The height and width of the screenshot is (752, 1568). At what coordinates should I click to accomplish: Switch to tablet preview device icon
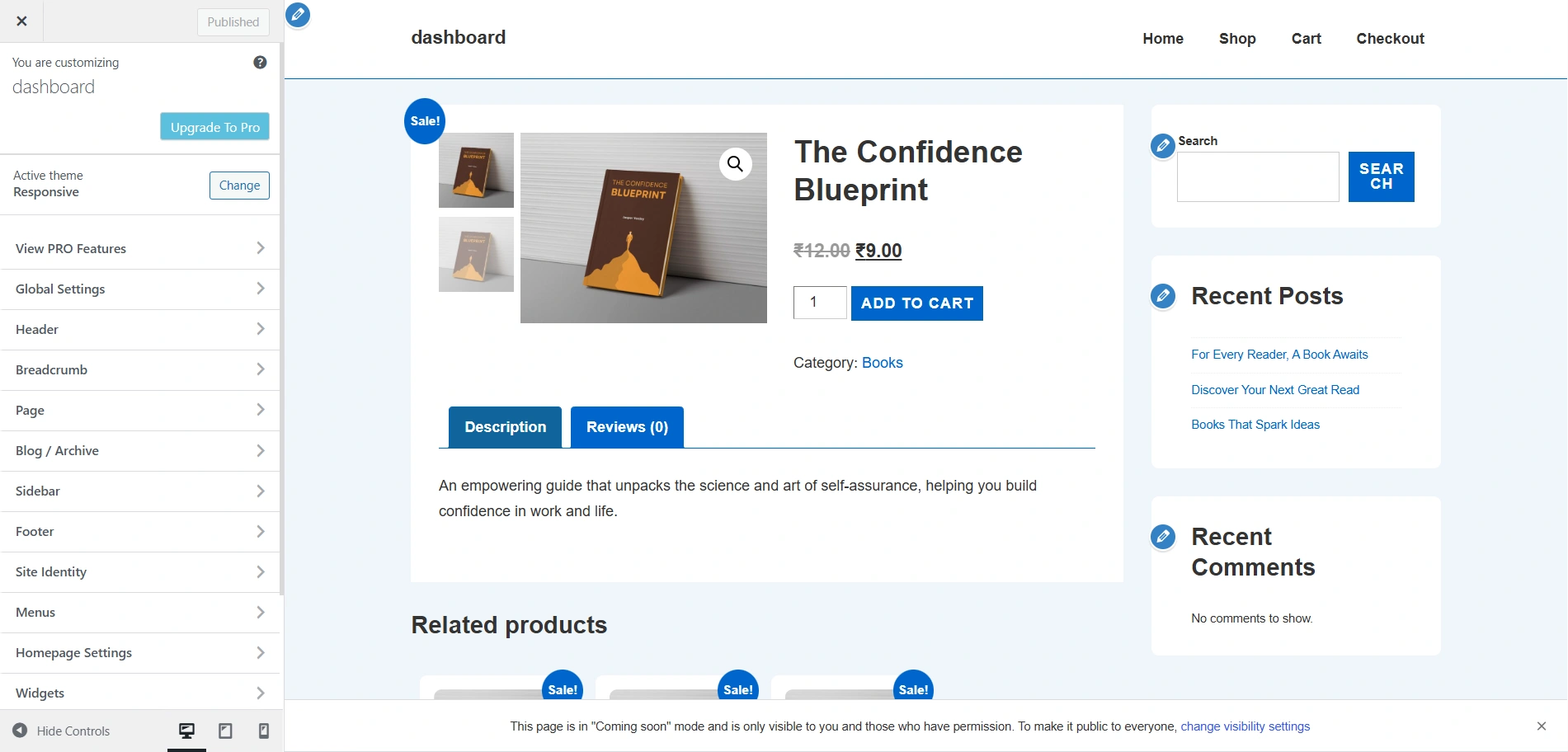click(225, 731)
